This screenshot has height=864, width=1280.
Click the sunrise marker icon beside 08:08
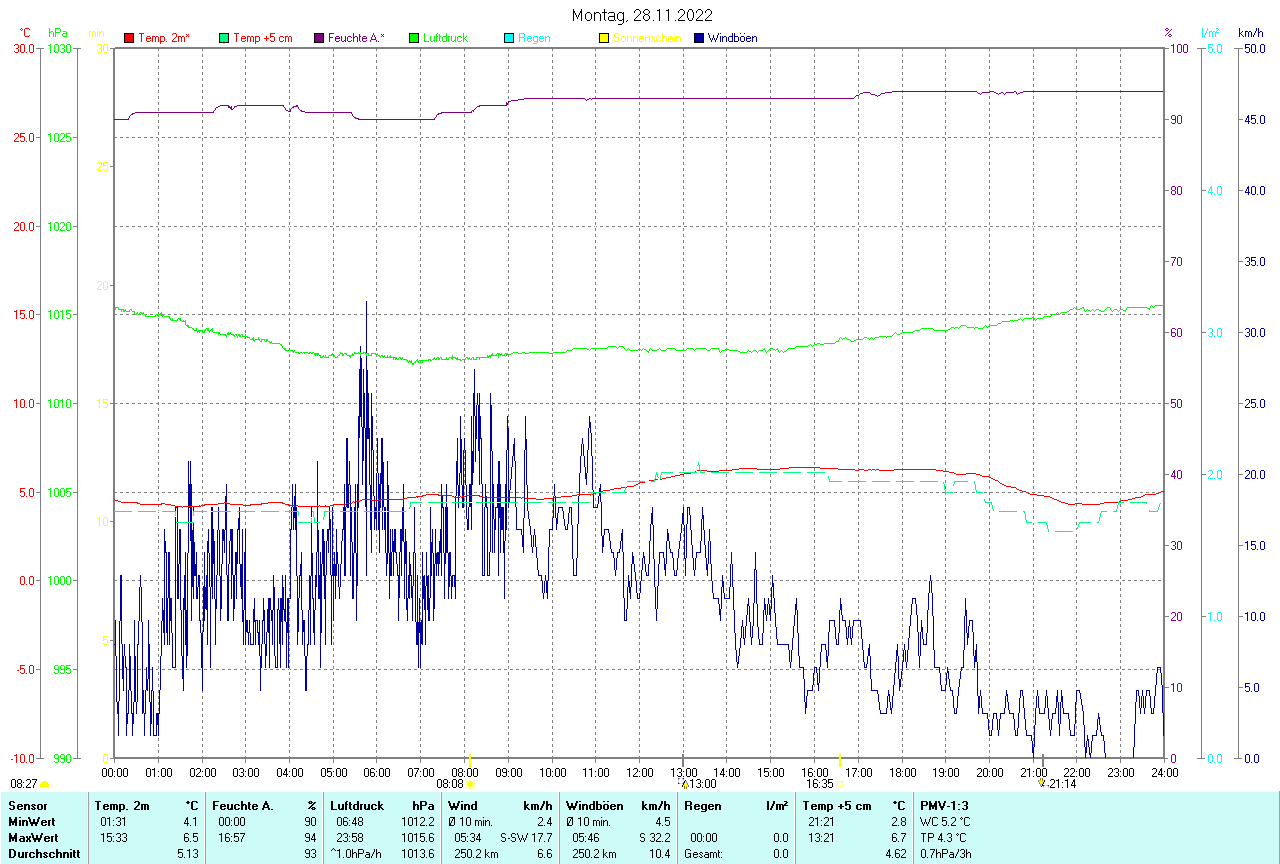pyautogui.click(x=470, y=785)
